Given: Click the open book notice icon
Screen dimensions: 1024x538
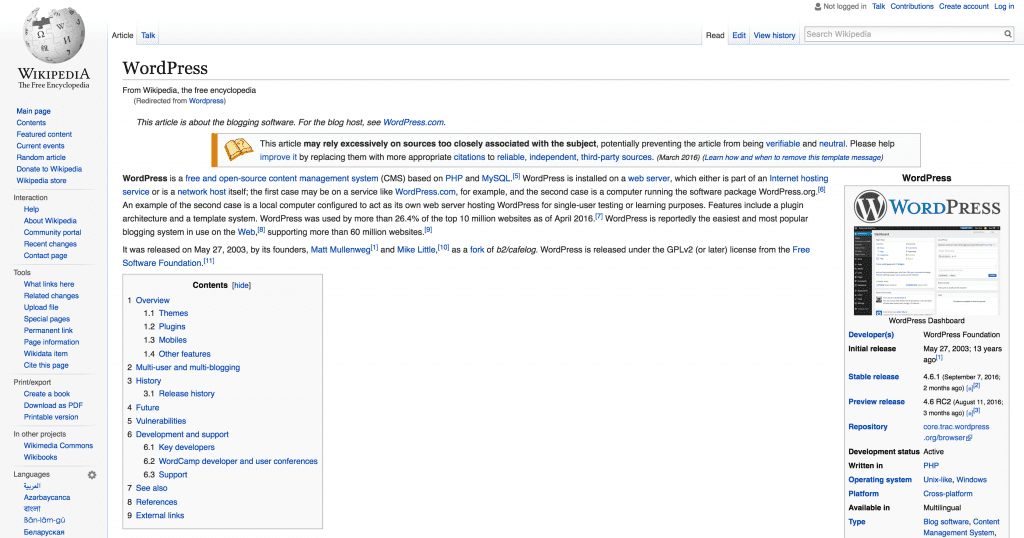Looking at the screenshot, I should (238, 150).
